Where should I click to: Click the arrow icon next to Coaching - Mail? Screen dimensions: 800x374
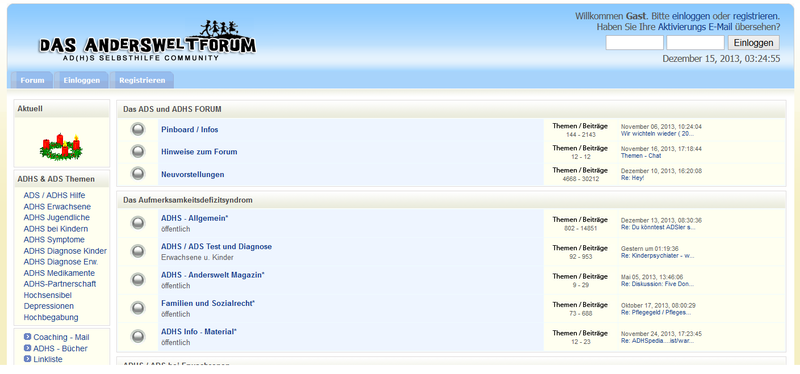coord(28,337)
